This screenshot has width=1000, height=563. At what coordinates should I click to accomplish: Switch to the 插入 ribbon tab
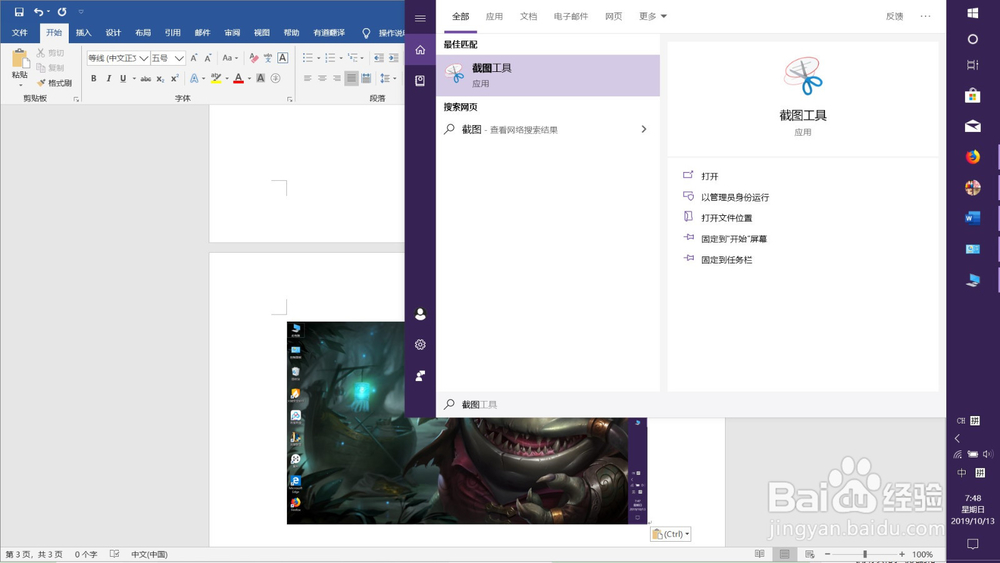click(84, 33)
